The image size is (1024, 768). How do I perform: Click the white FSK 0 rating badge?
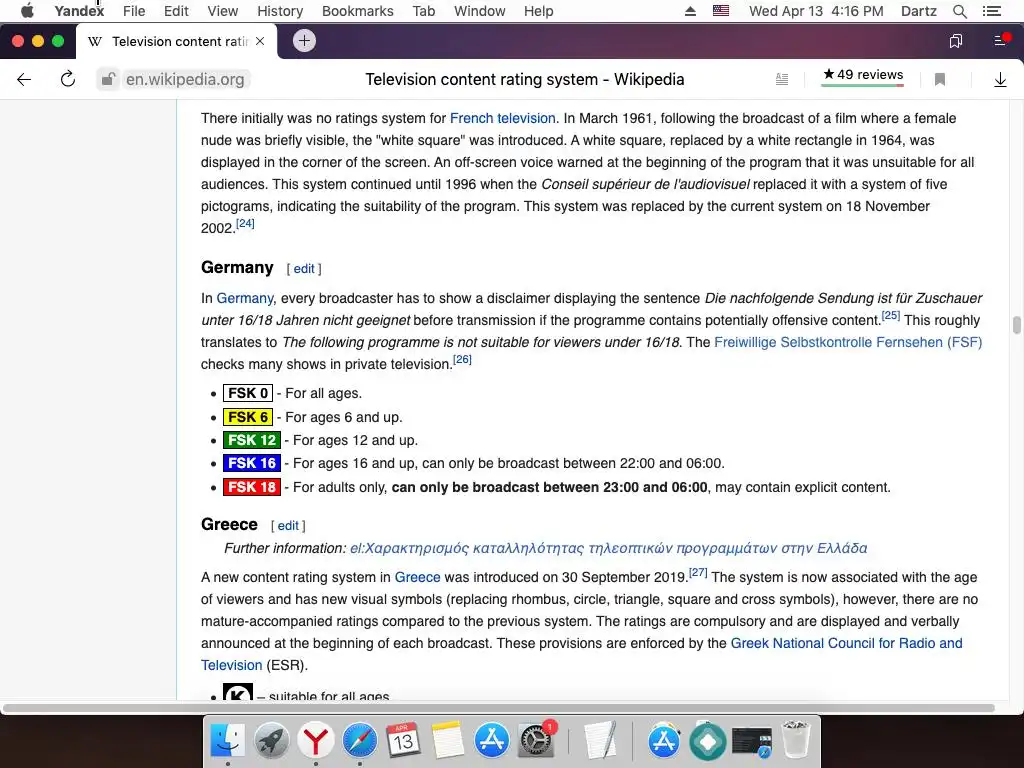(248, 393)
